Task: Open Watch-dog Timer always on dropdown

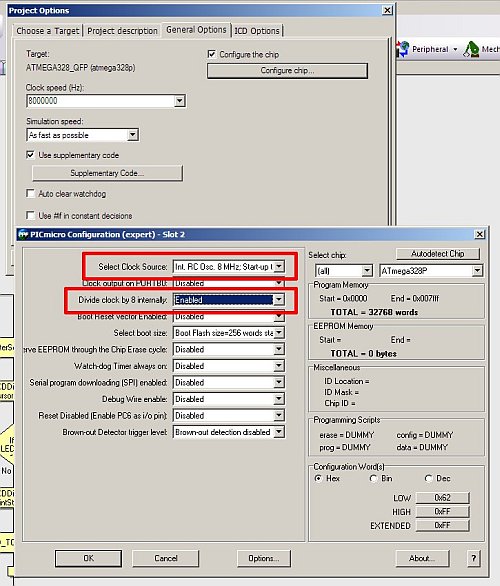Action: pyautogui.click(x=279, y=366)
